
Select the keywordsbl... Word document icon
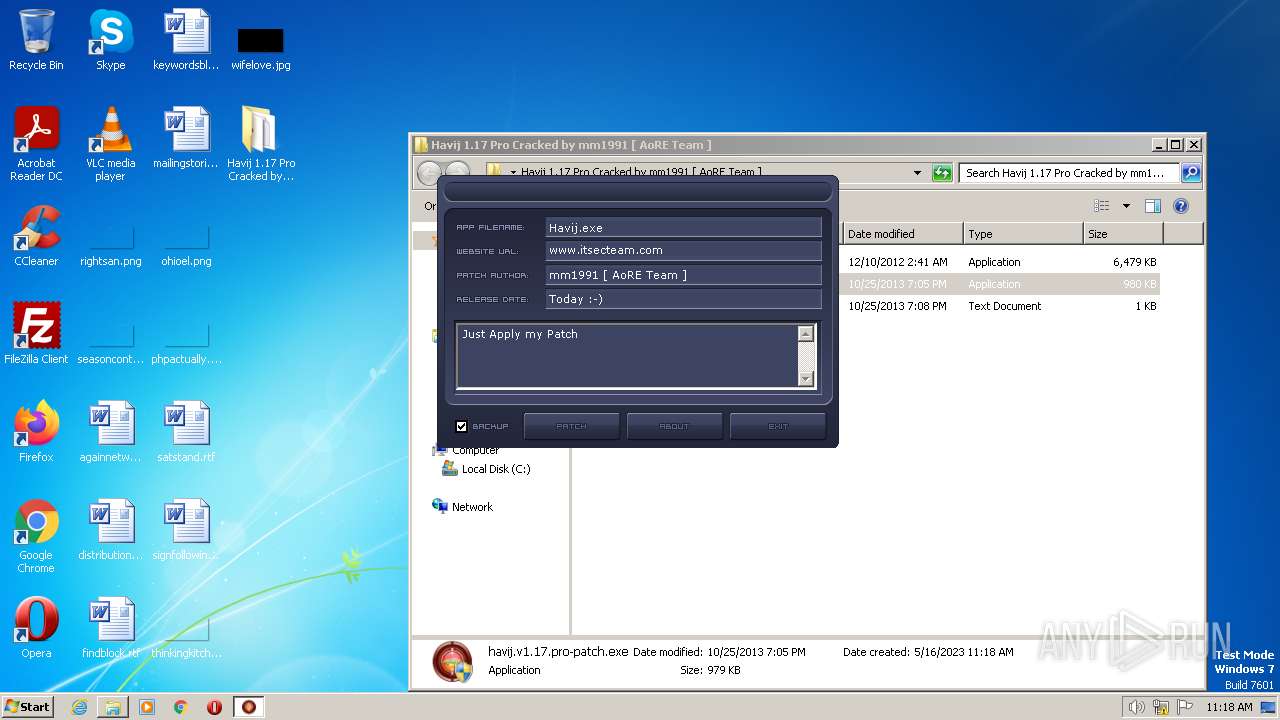point(186,40)
